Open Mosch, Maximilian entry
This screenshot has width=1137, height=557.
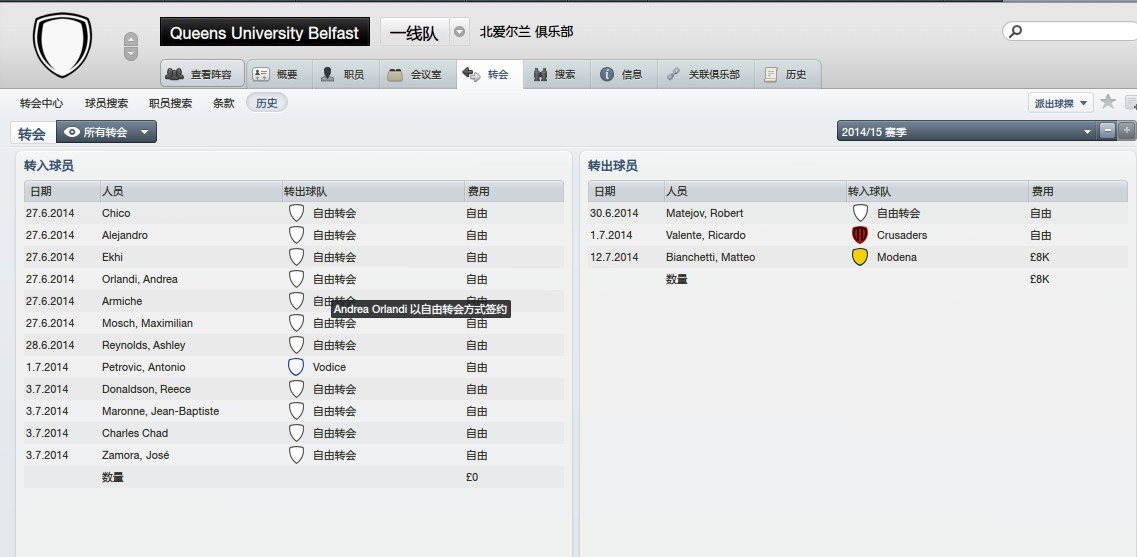pyautogui.click(x=147, y=323)
